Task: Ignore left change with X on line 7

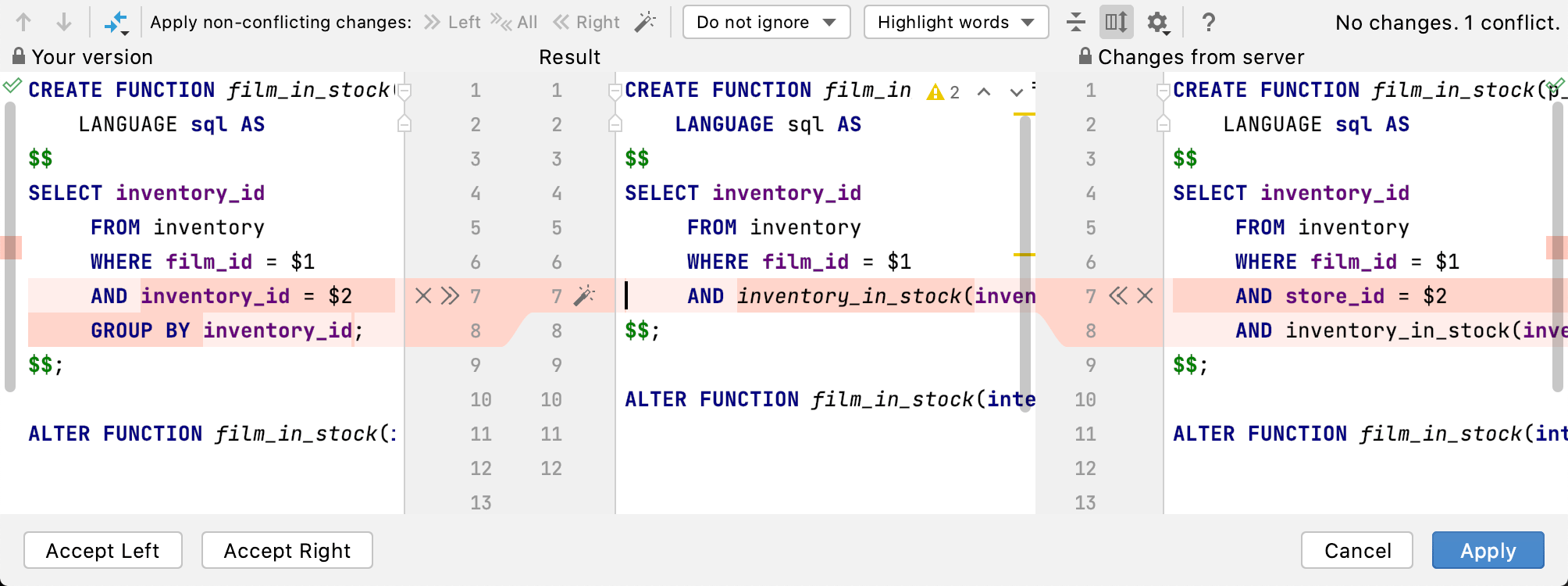Action: (423, 296)
